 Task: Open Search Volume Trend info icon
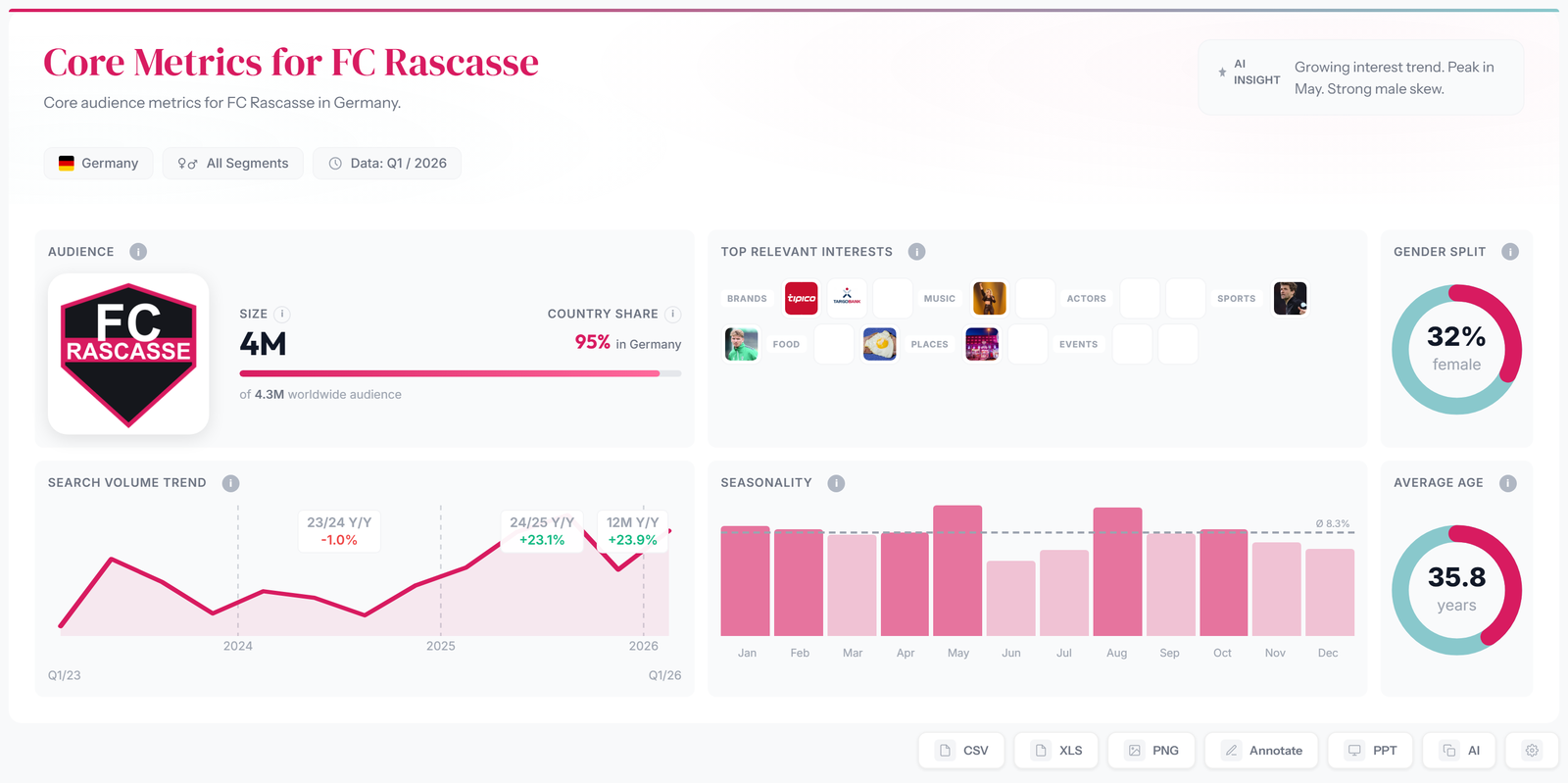[230, 483]
